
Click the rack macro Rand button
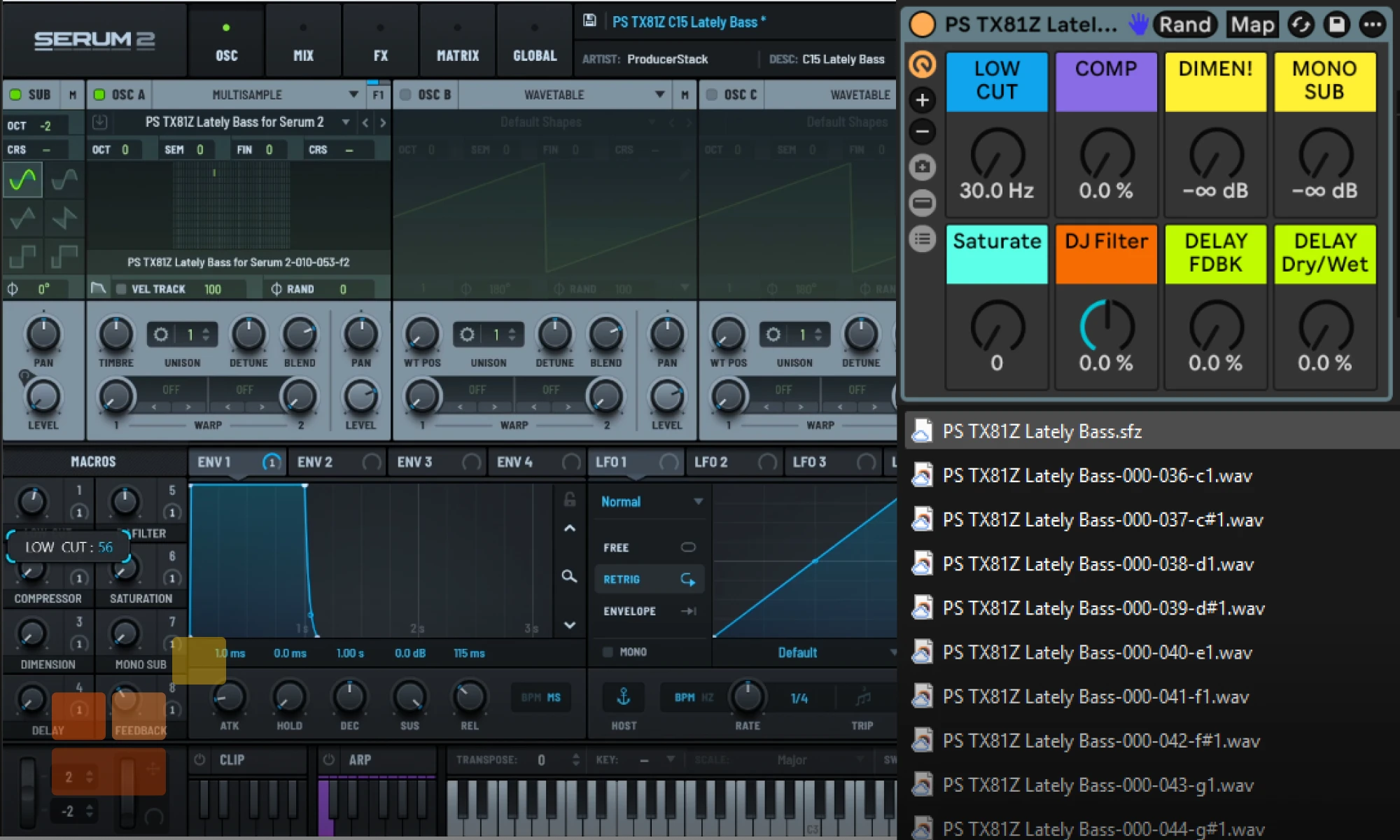[x=1184, y=24]
